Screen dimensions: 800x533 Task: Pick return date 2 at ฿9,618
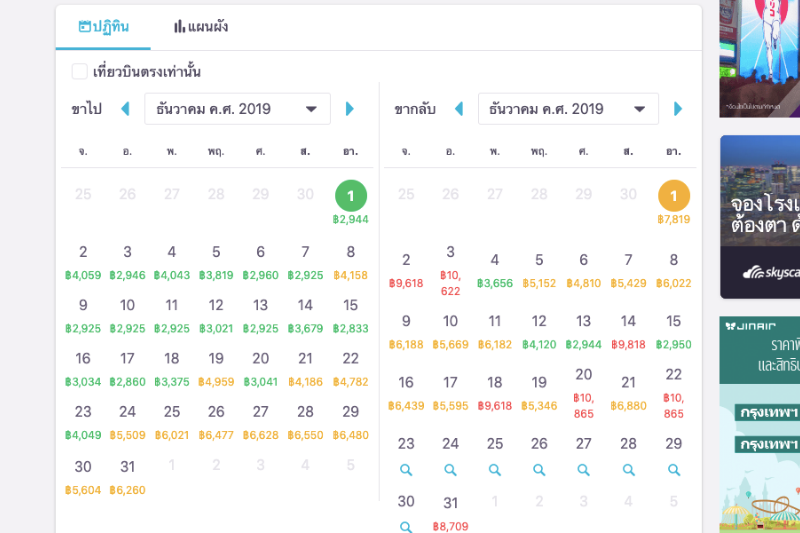406,271
